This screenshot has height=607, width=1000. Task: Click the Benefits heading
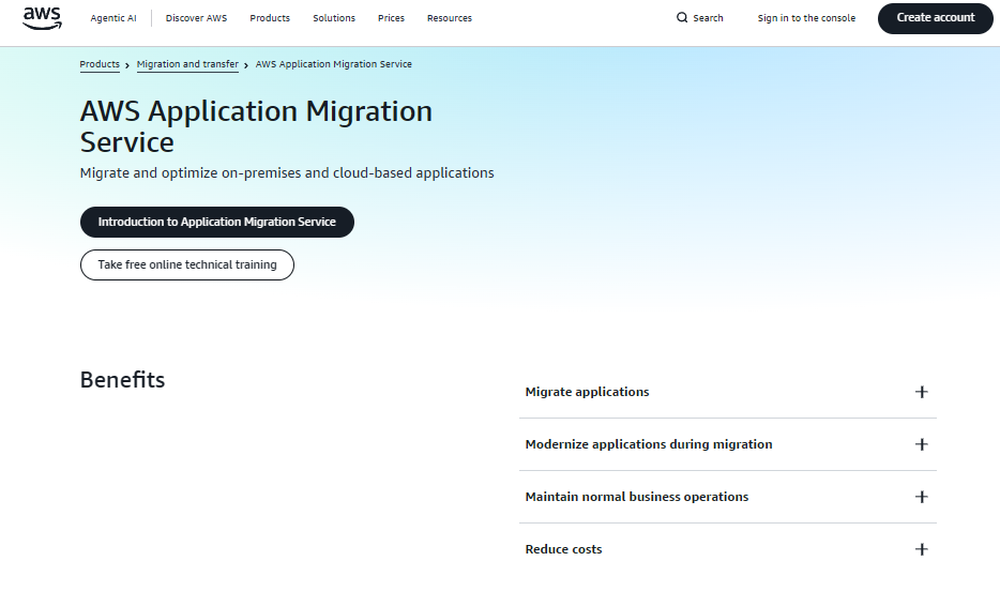pos(122,380)
